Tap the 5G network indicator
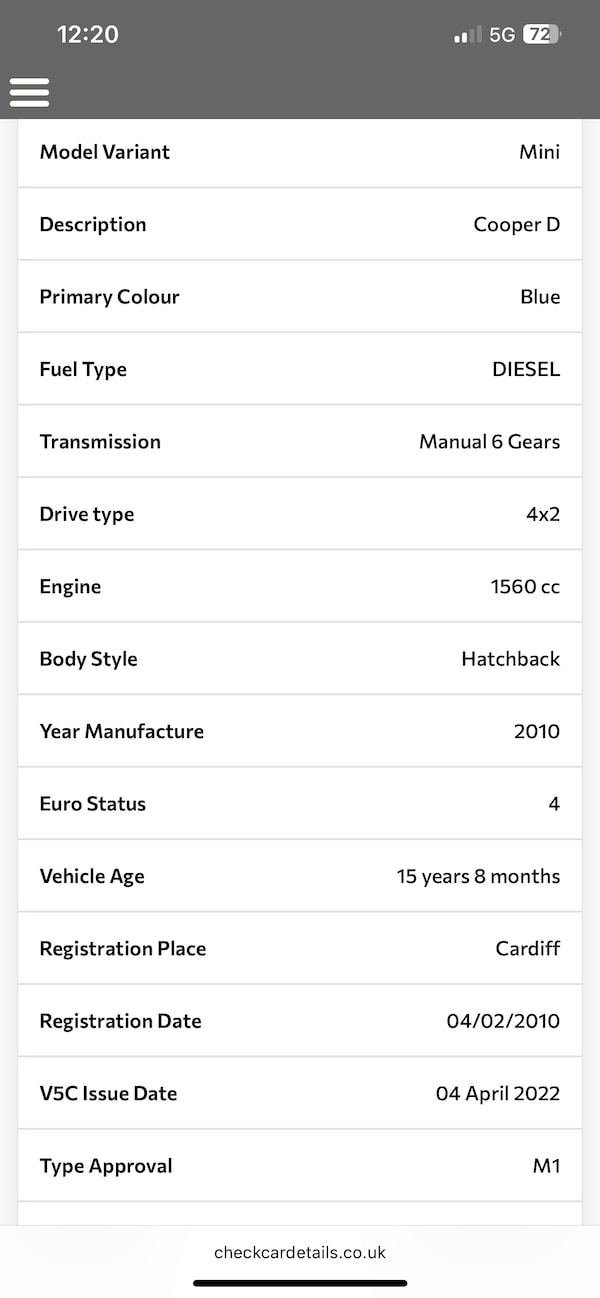Screen dimensions: 600x1298 pyautogui.click(x=501, y=34)
